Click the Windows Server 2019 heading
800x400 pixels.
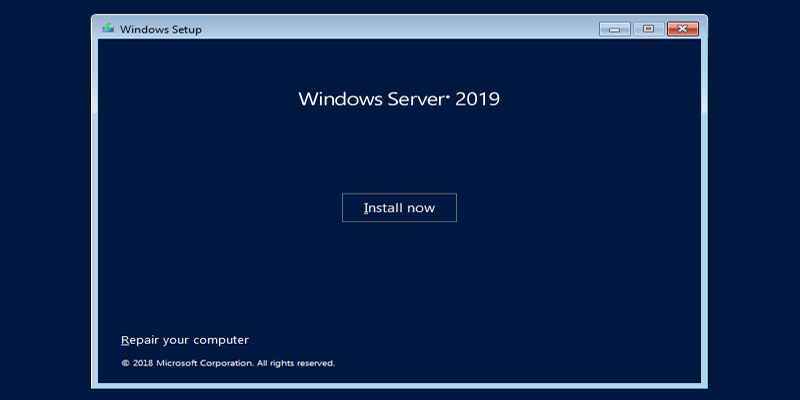point(399,99)
